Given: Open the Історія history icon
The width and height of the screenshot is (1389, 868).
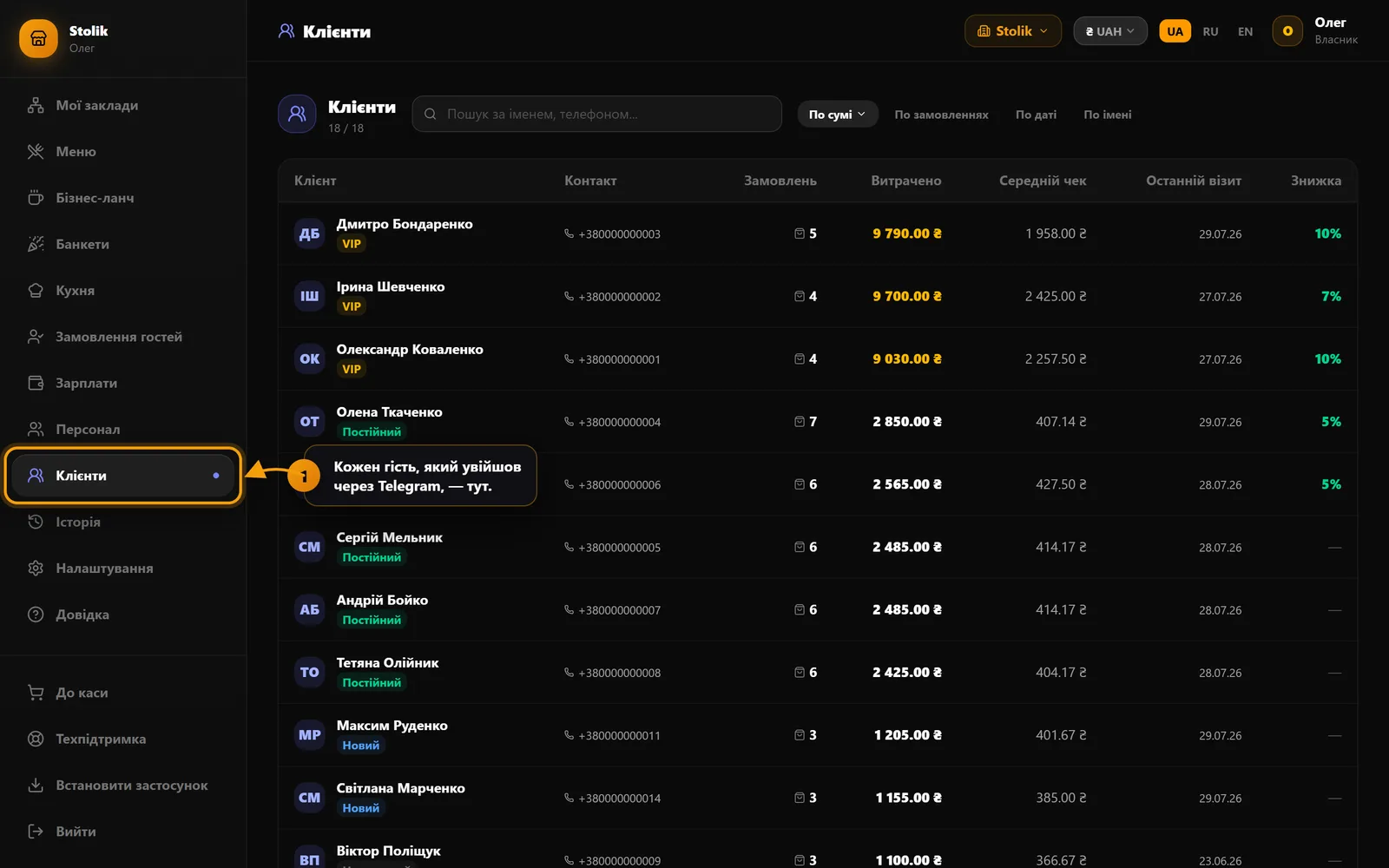Looking at the screenshot, I should [36, 522].
